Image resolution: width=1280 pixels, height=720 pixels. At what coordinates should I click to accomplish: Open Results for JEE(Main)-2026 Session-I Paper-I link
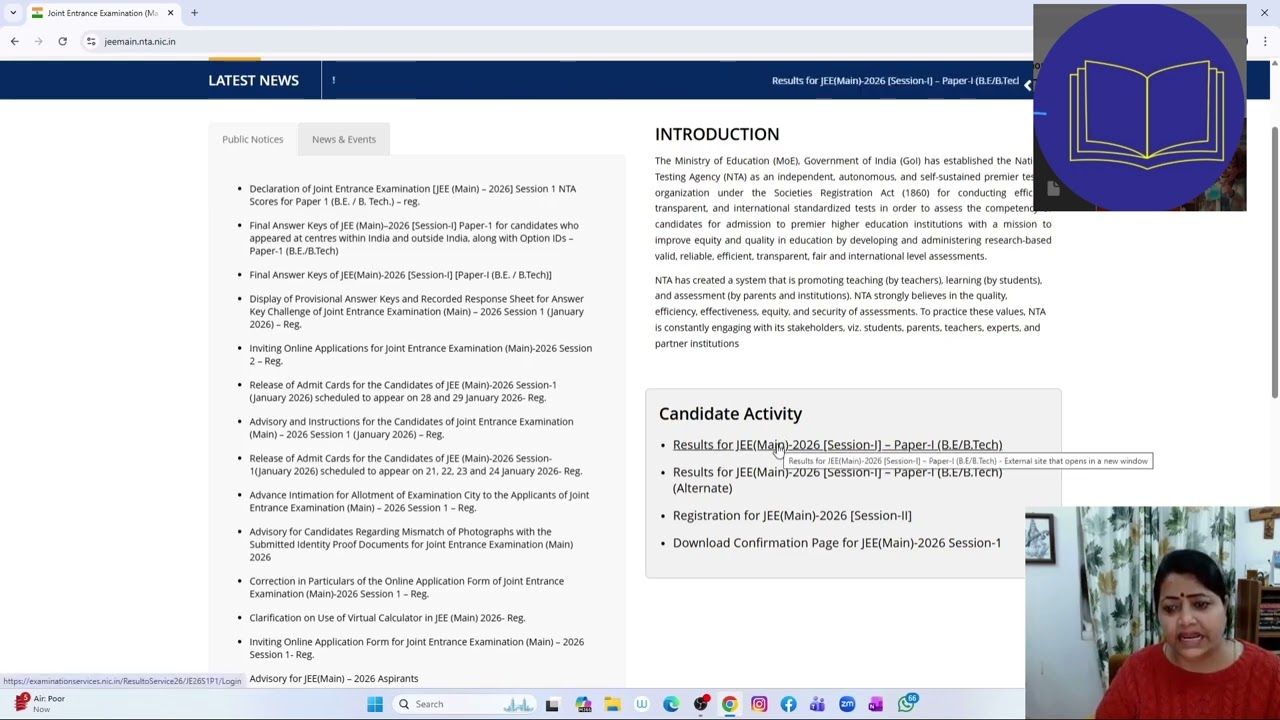point(837,445)
